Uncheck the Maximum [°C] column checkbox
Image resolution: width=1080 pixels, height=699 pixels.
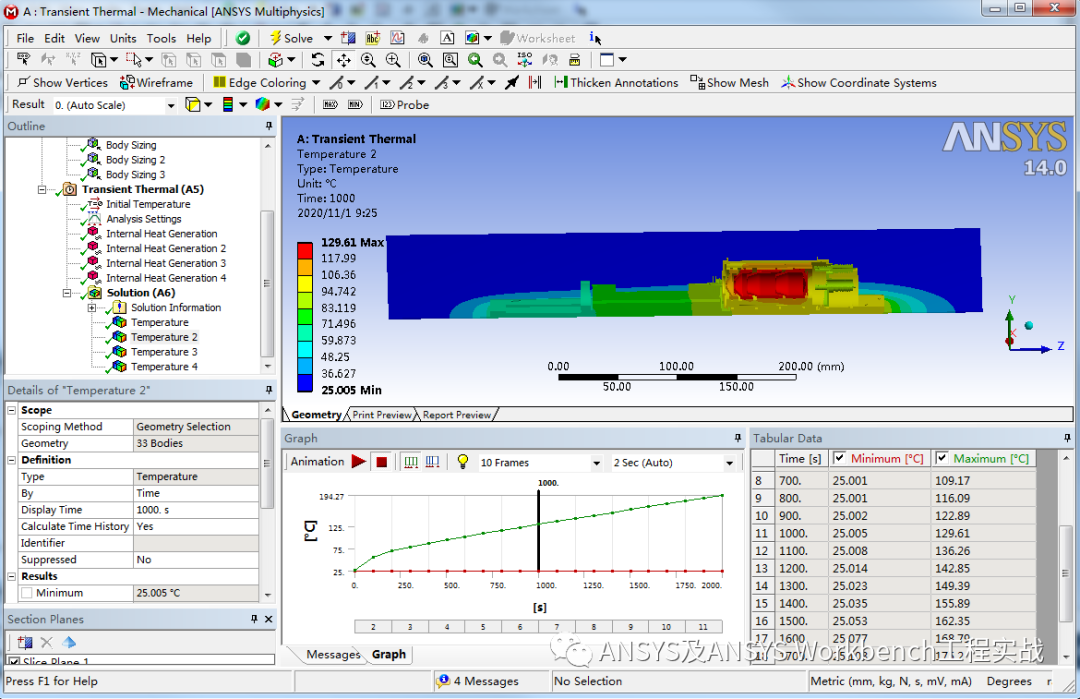[942, 458]
